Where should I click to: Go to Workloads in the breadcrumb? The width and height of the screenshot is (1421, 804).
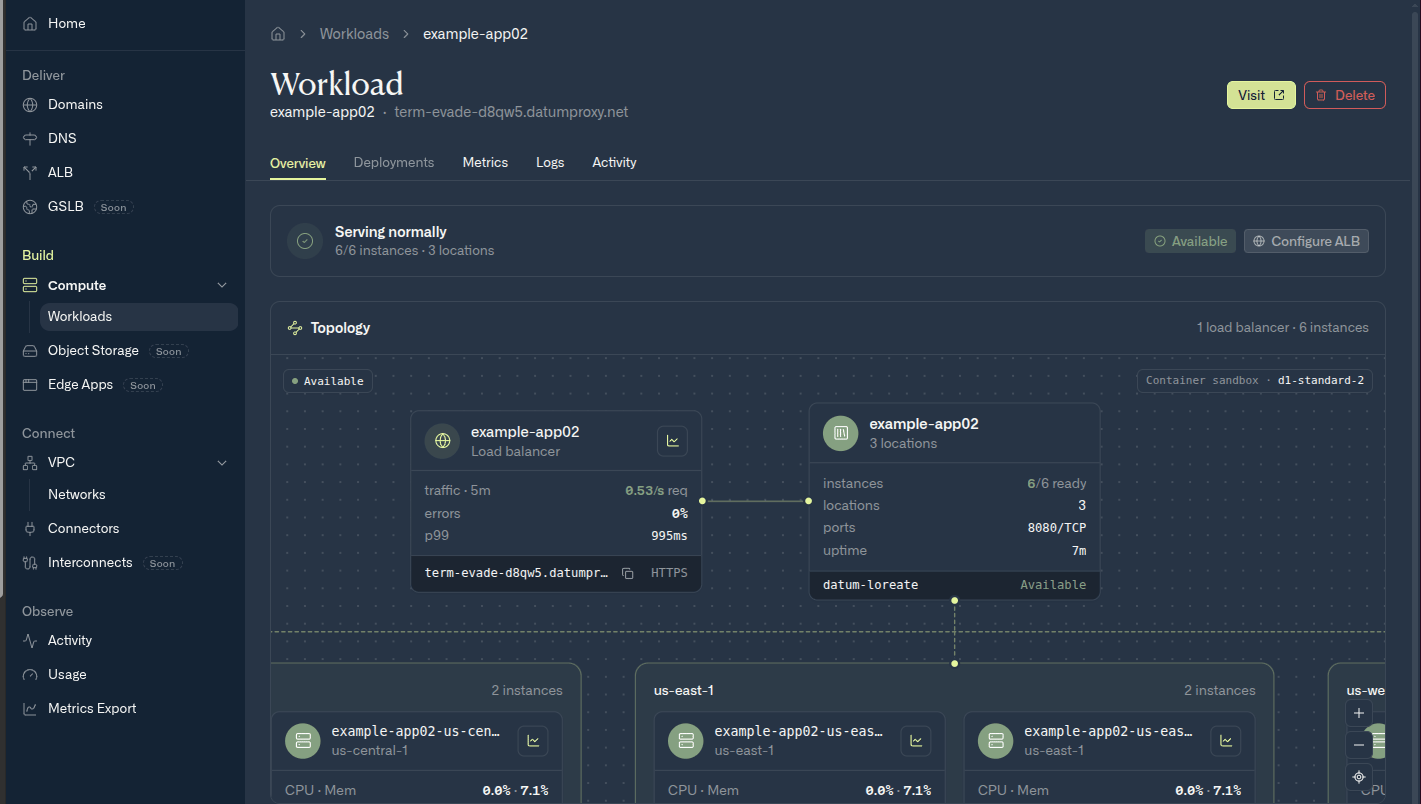(354, 34)
